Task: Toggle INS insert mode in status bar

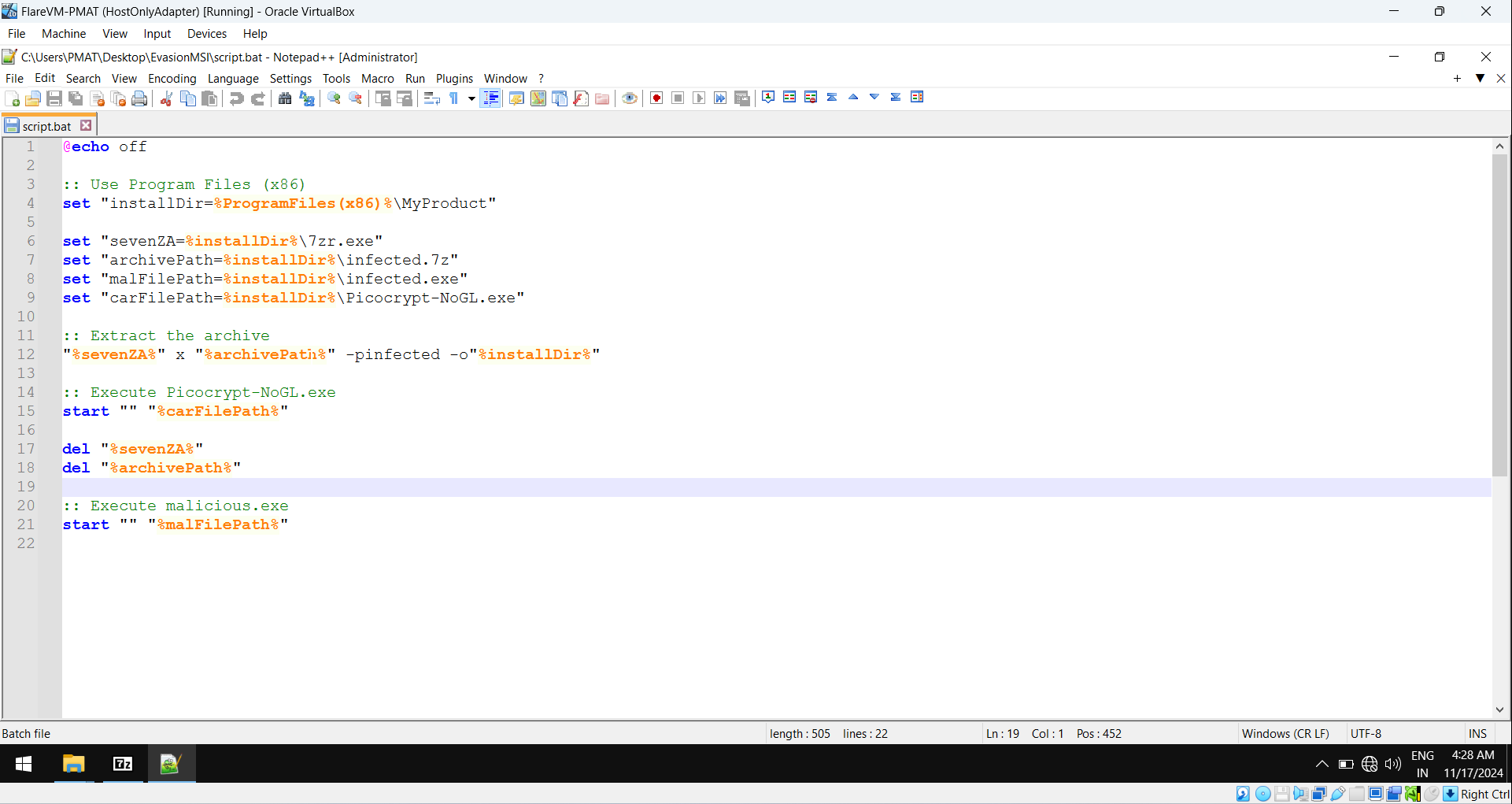Action: click(x=1477, y=733)
